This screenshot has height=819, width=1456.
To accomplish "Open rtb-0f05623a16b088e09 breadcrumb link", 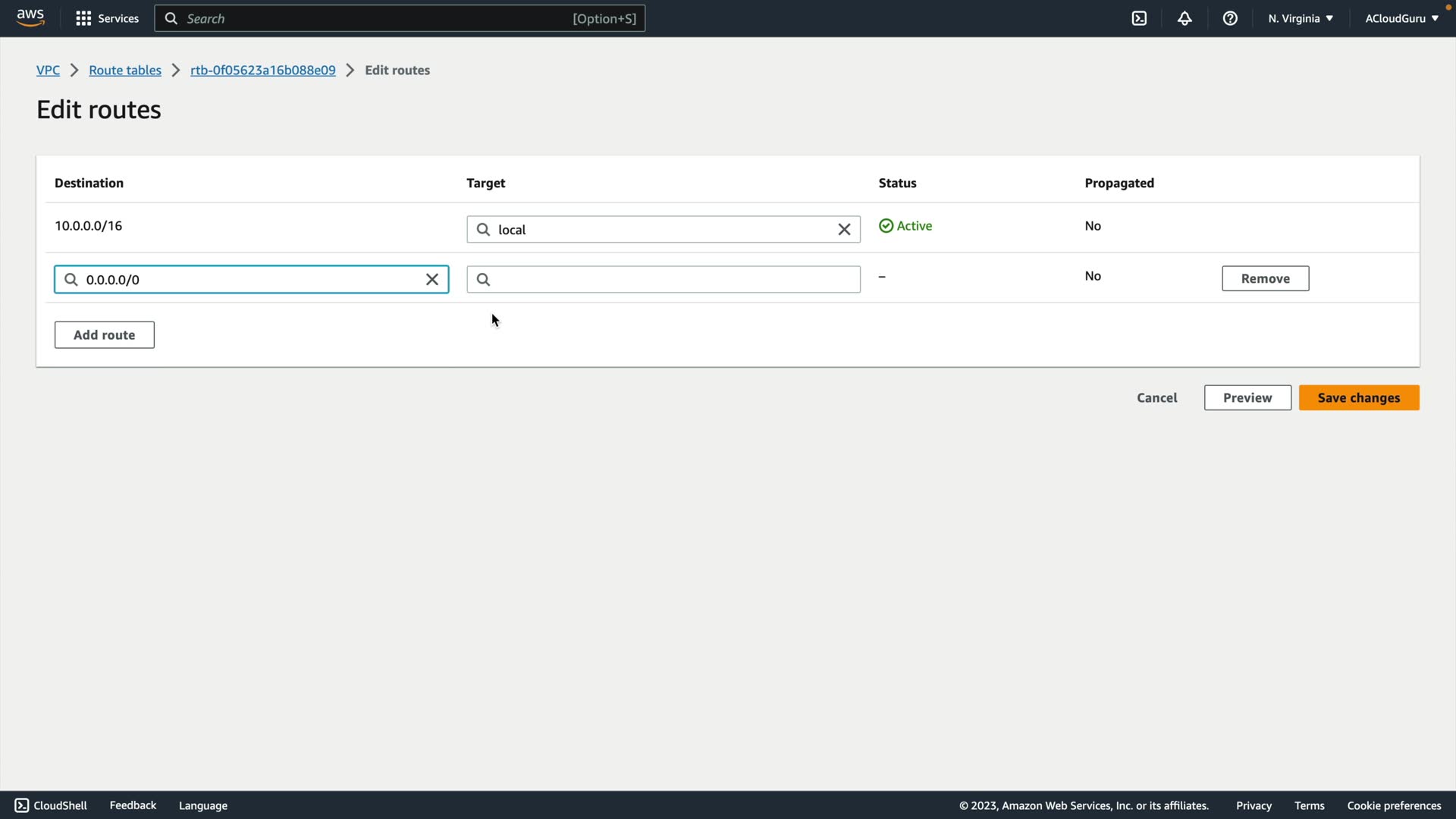I will [262, 70].
